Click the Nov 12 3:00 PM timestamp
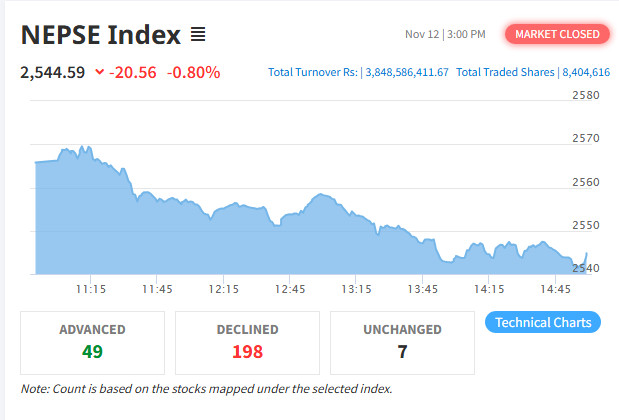 pyautogui.click(x=445, y=35)
